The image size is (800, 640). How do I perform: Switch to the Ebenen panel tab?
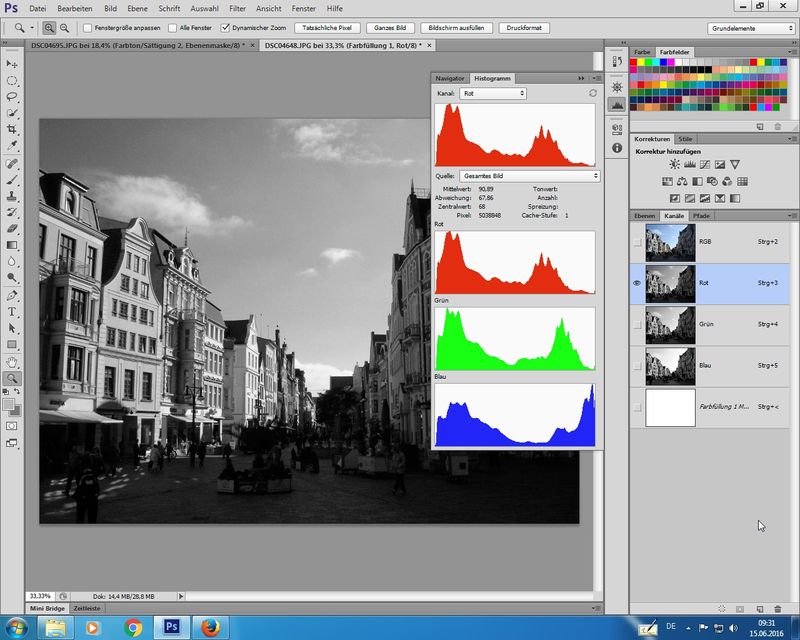point(645,216)
